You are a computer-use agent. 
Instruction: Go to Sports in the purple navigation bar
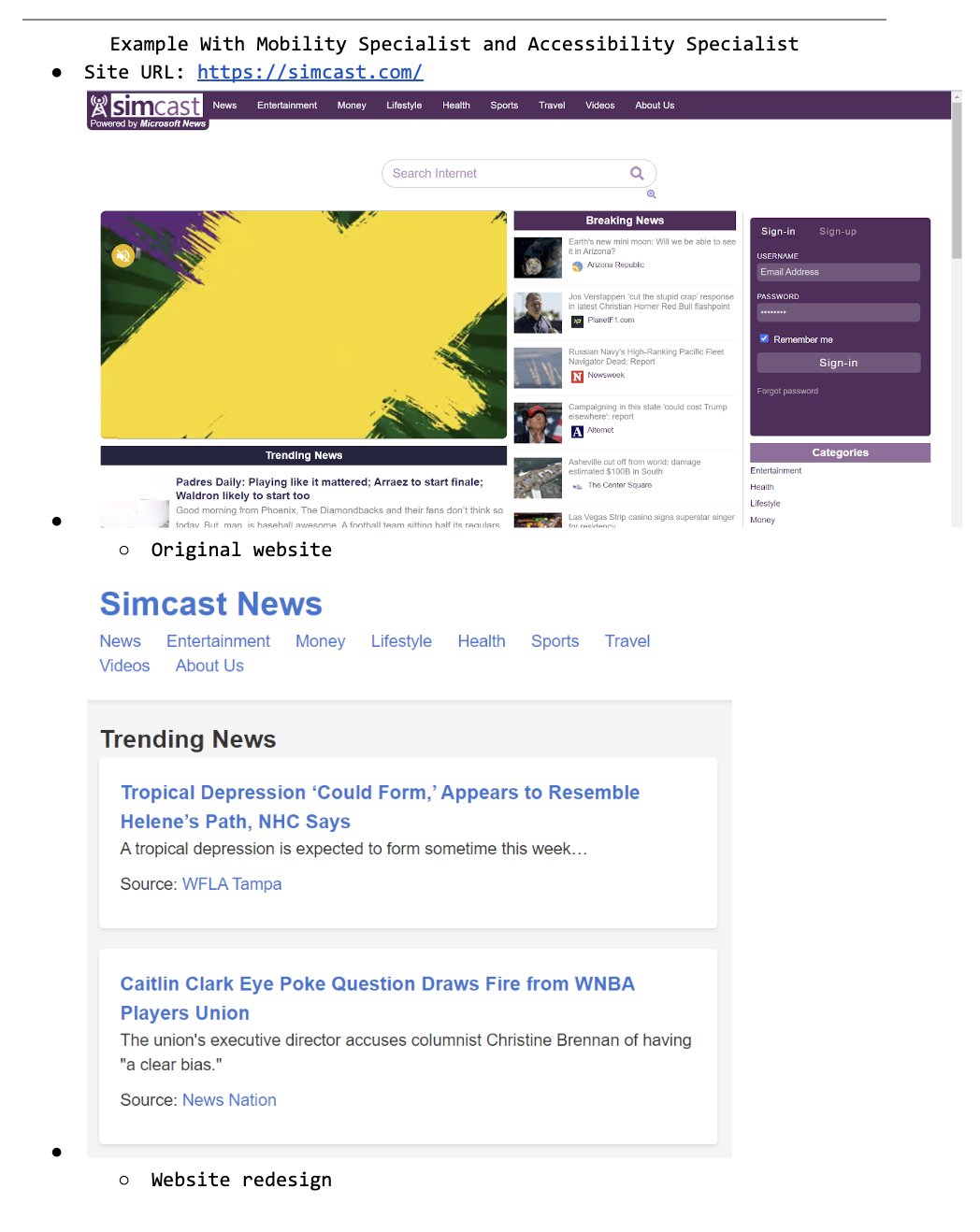(504, 106)
